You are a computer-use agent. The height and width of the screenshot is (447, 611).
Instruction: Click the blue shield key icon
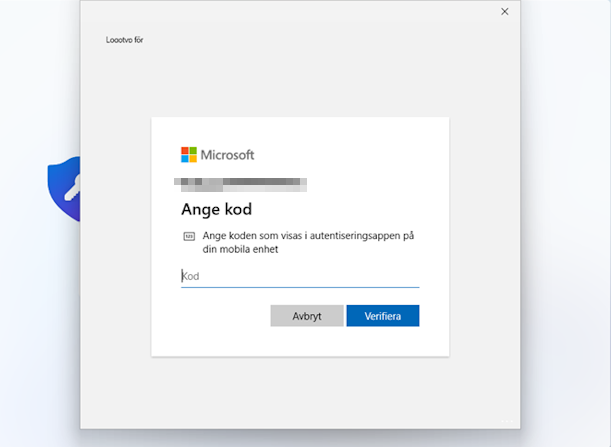[64, 189]
